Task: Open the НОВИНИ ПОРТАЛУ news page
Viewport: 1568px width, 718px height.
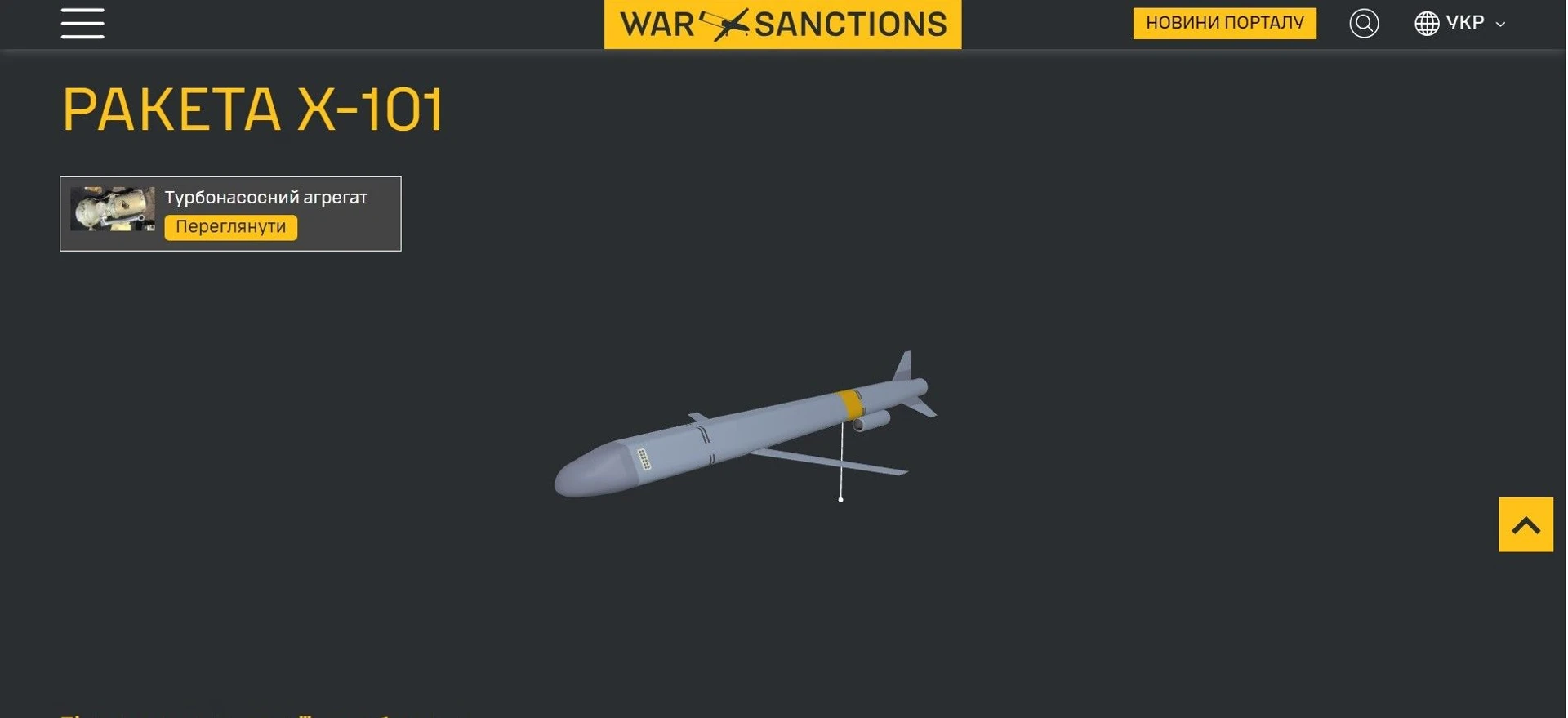Action: (x=1224, y=23)
